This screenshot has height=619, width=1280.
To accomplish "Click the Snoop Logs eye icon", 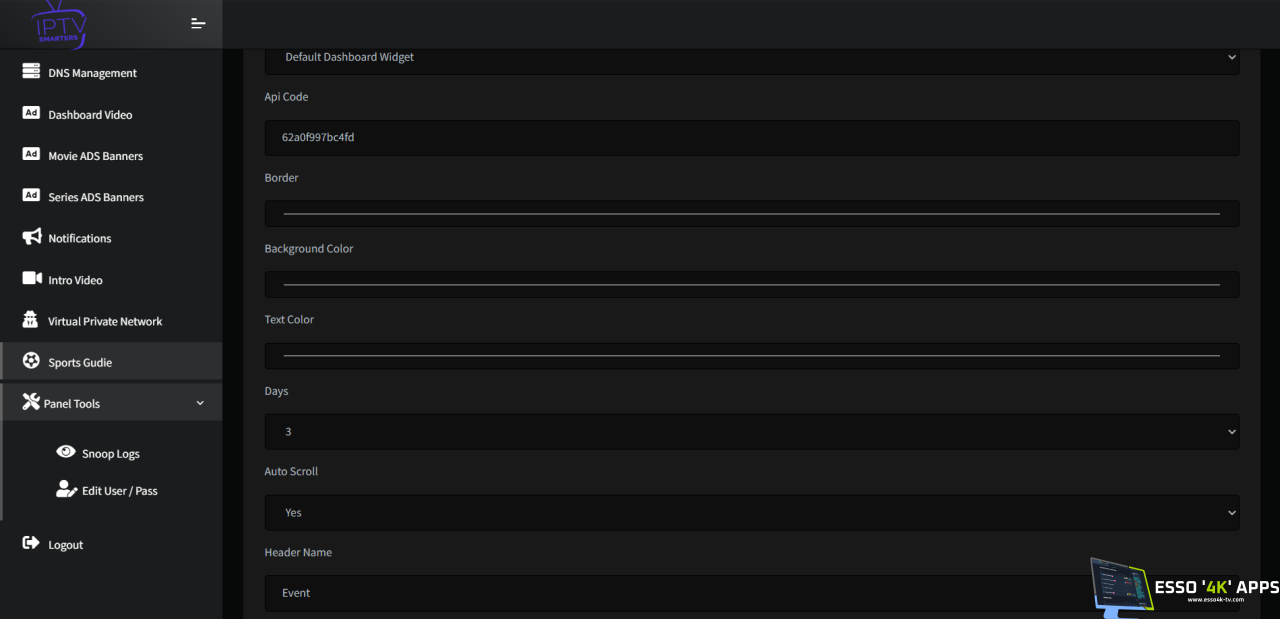I will (66, 452).
